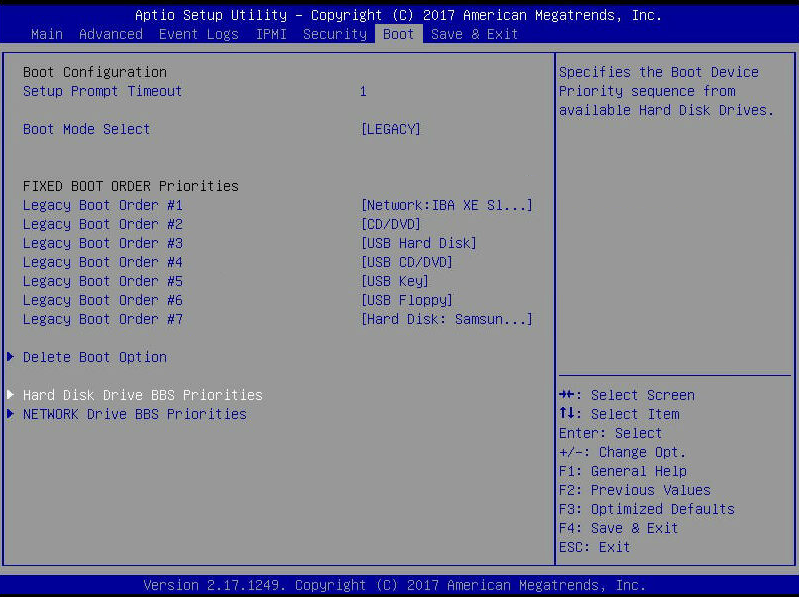Screen dimensions: 799x597
Task: Click arrow beside Hard Disk Drive BBS Priorities
Action: pos(10,395)
